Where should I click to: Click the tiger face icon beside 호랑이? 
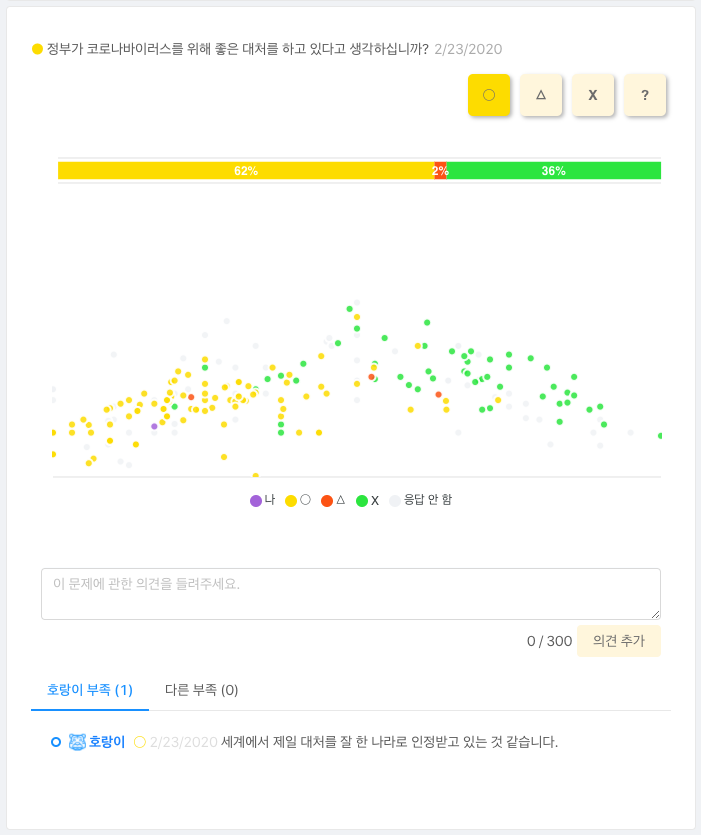pos(77,742)
